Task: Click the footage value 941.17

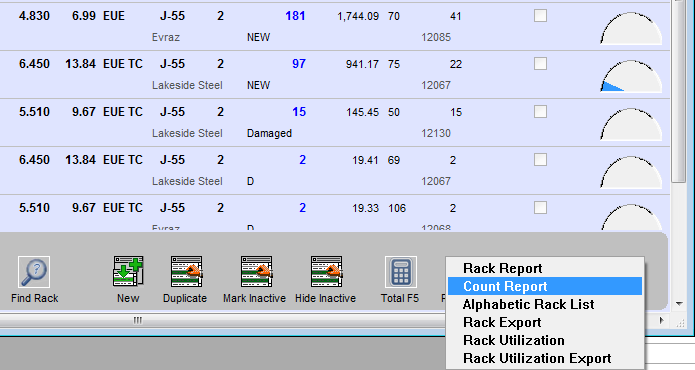Action: [x=362, y=64]
